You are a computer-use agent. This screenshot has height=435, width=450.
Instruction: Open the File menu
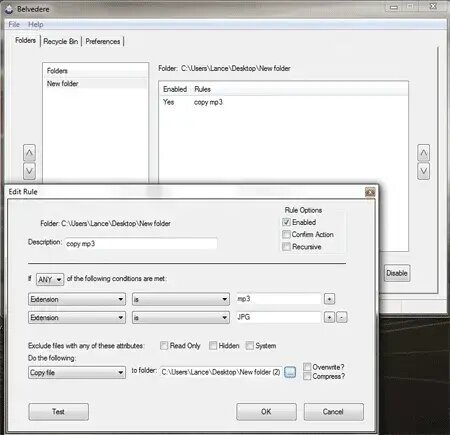pyautogui.click(x=14, y=24)
